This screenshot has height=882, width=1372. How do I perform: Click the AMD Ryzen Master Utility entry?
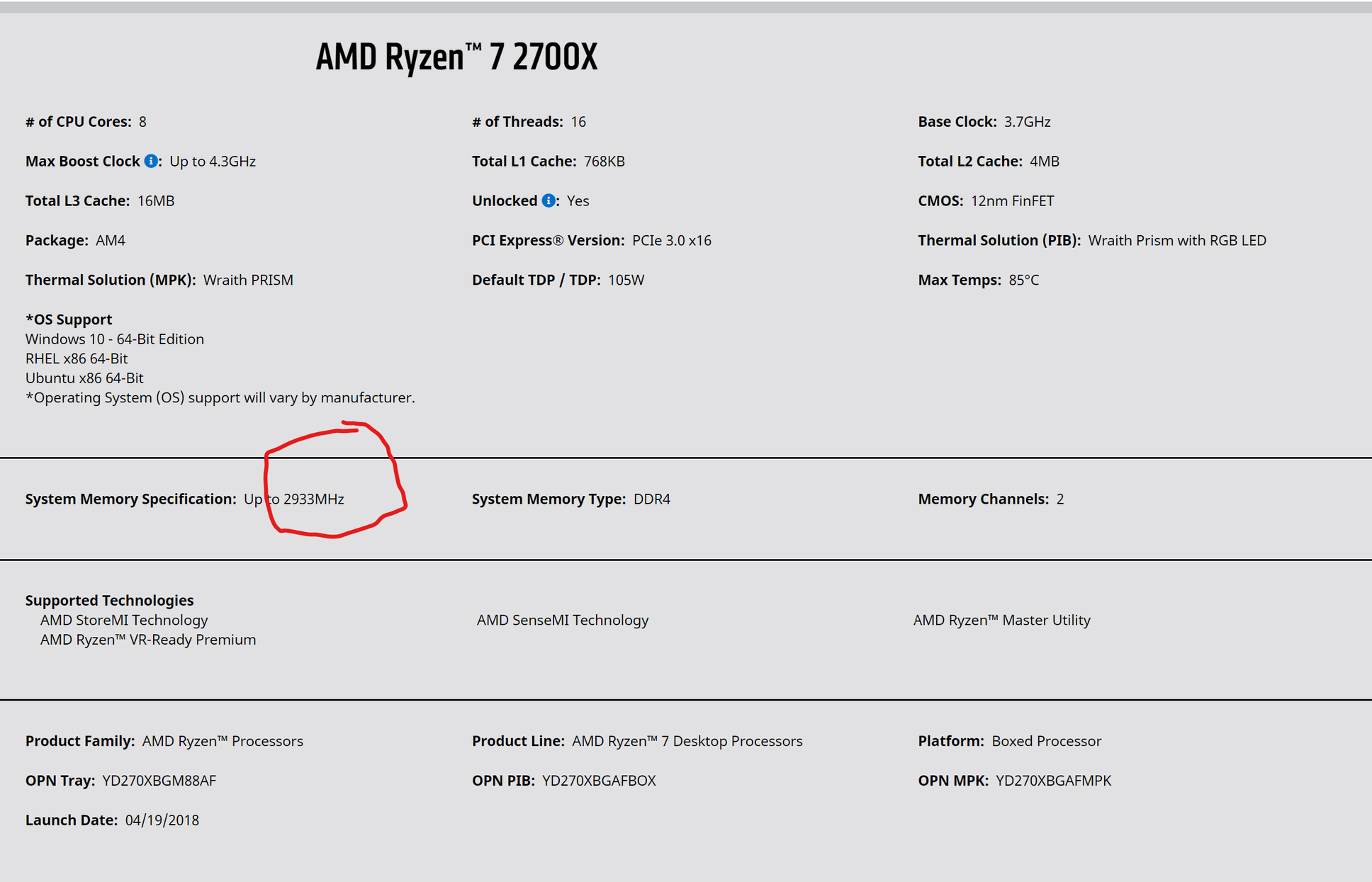click(x=1001, y=620)
